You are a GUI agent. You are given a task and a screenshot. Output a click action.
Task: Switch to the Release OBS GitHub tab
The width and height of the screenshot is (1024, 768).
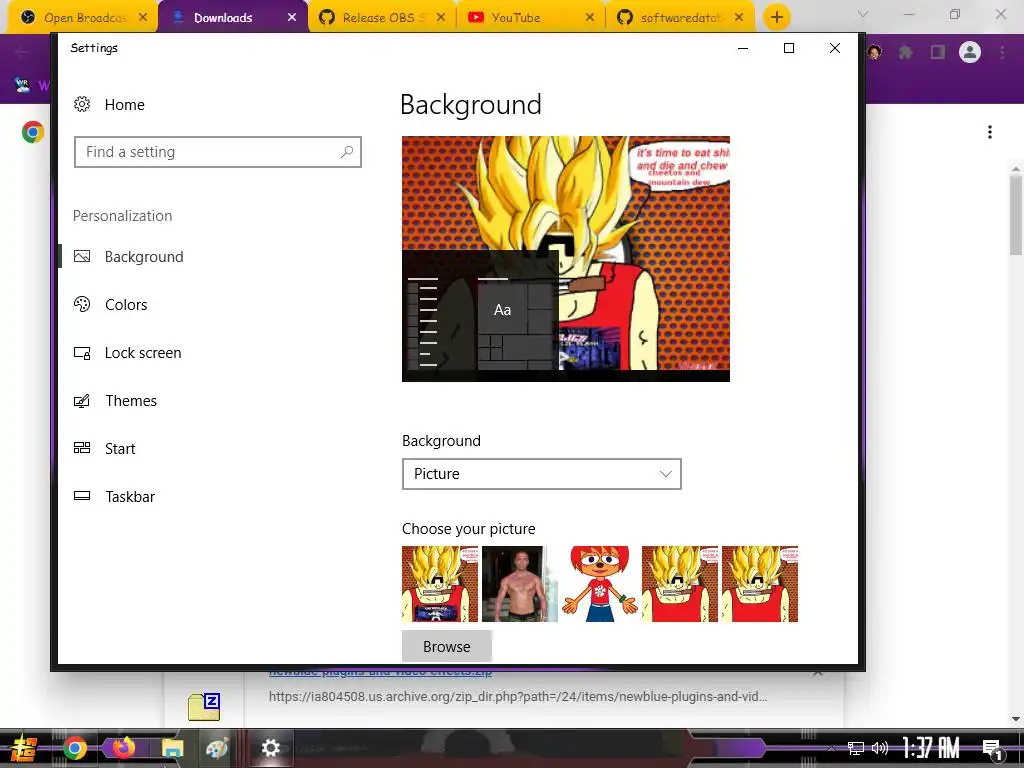tap(381, 18)
